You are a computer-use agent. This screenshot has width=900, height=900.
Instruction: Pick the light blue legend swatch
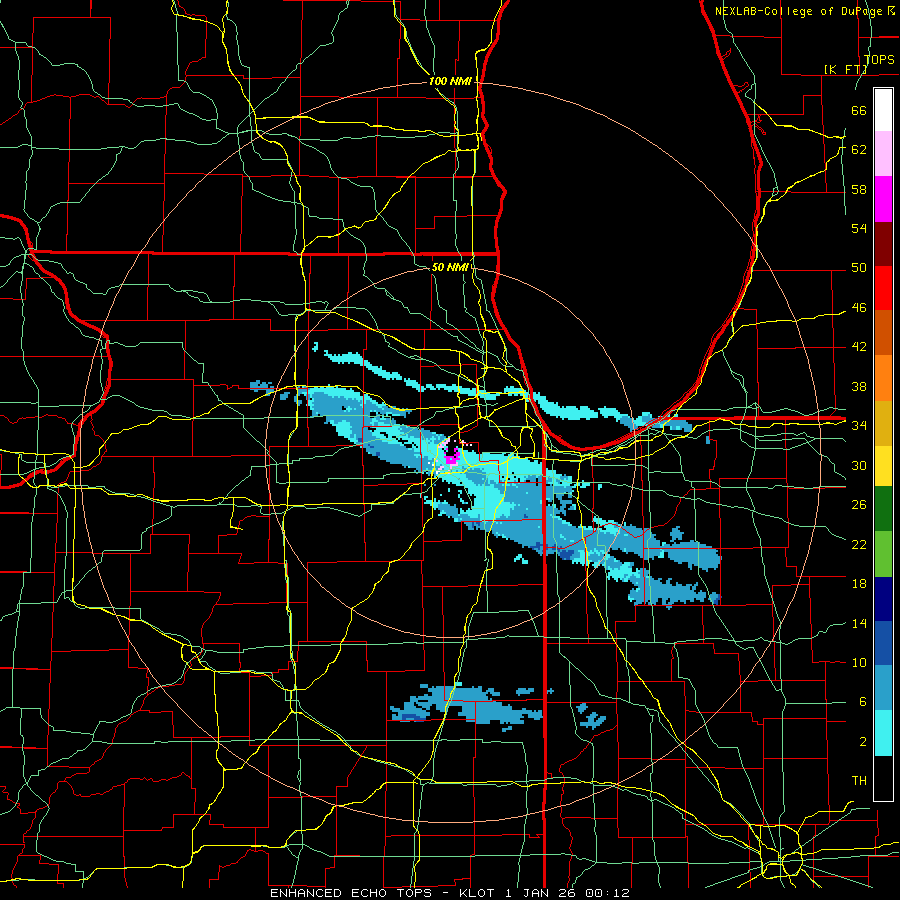[x=883, y=688]
